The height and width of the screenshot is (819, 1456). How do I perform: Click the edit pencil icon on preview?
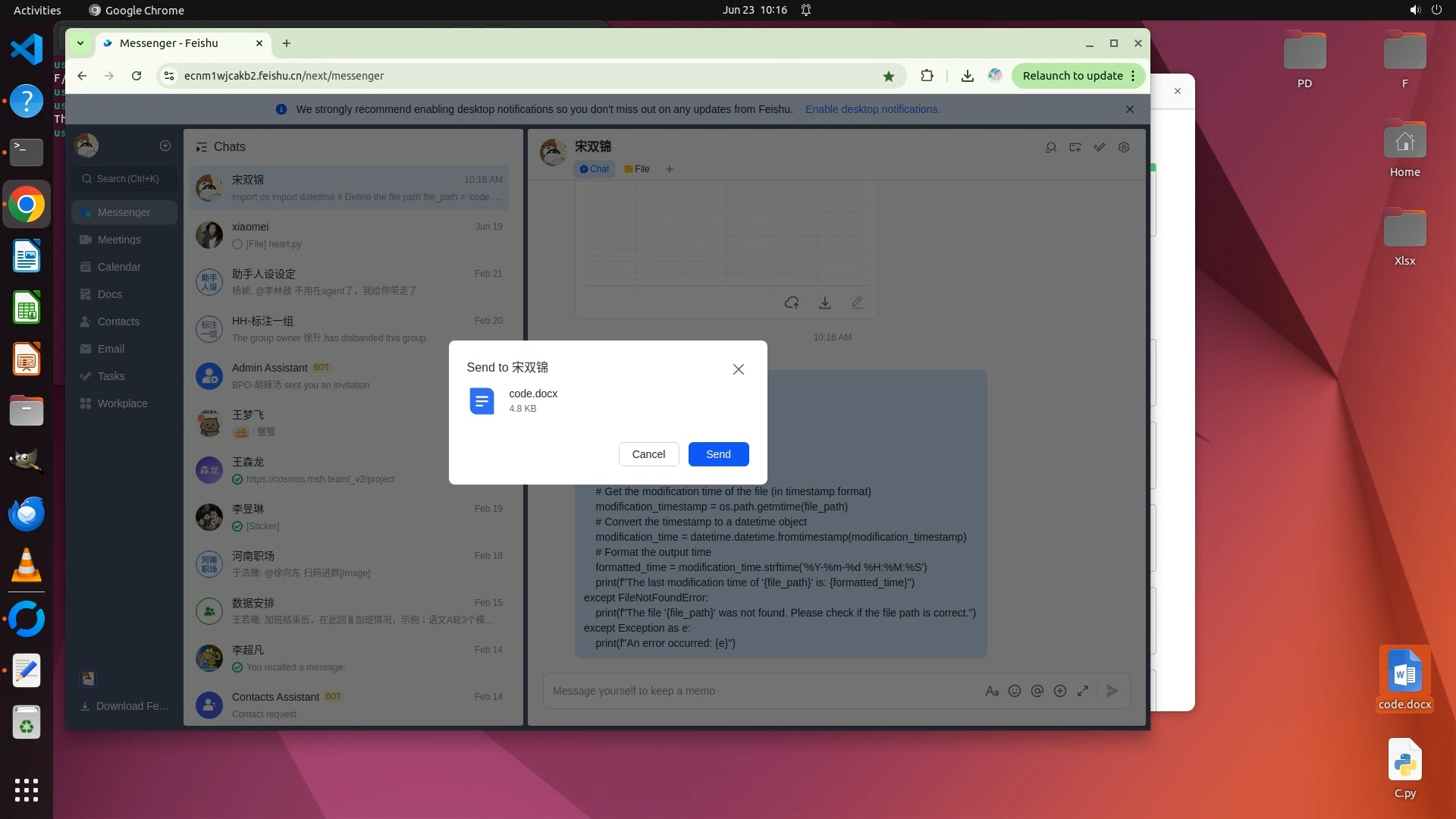point(858,303)
